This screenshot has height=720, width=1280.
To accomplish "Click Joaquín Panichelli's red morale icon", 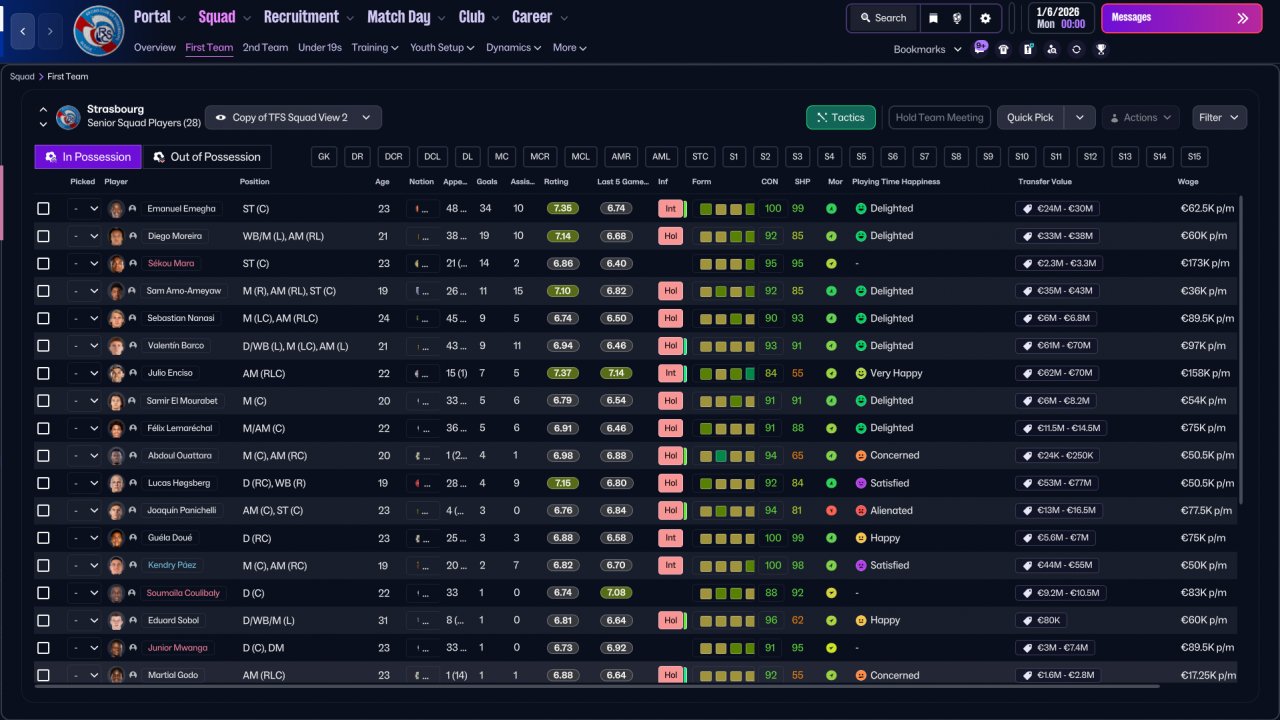I will 831,511.
